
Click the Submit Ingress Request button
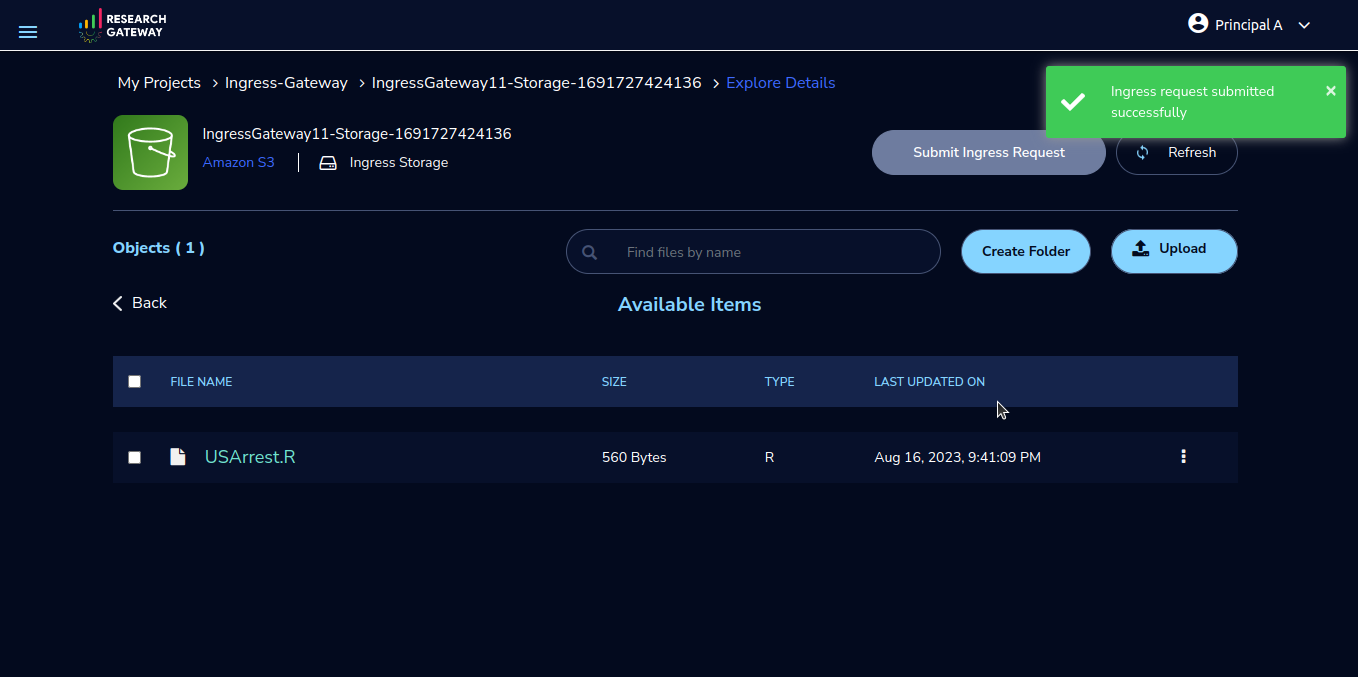click(989, 153)
